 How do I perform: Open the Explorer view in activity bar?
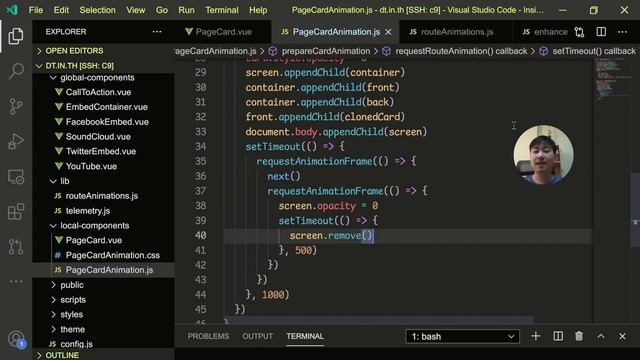[16, 36]
